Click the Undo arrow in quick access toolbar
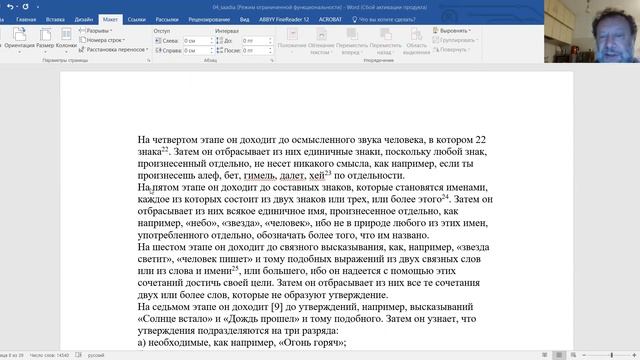 tap(10, 7)
